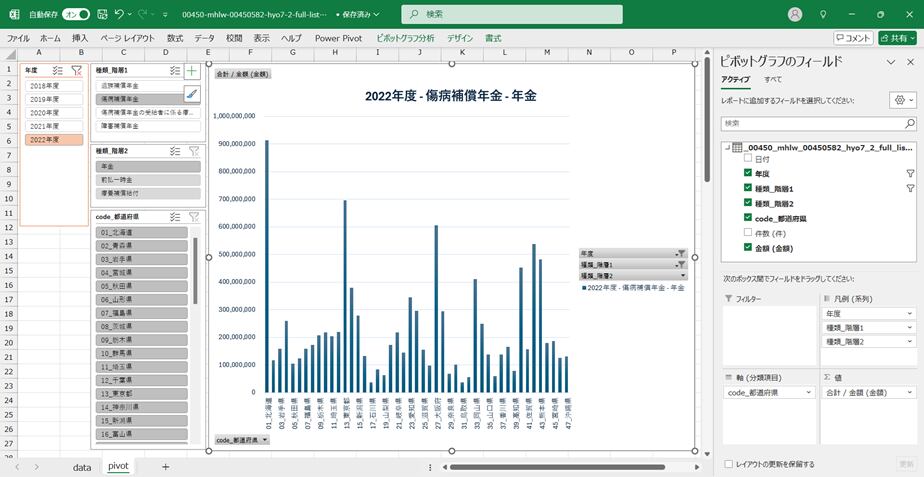Click the search field in the fields pane
The width and height of the screenshot is (924, 477).
click(817, 124)
